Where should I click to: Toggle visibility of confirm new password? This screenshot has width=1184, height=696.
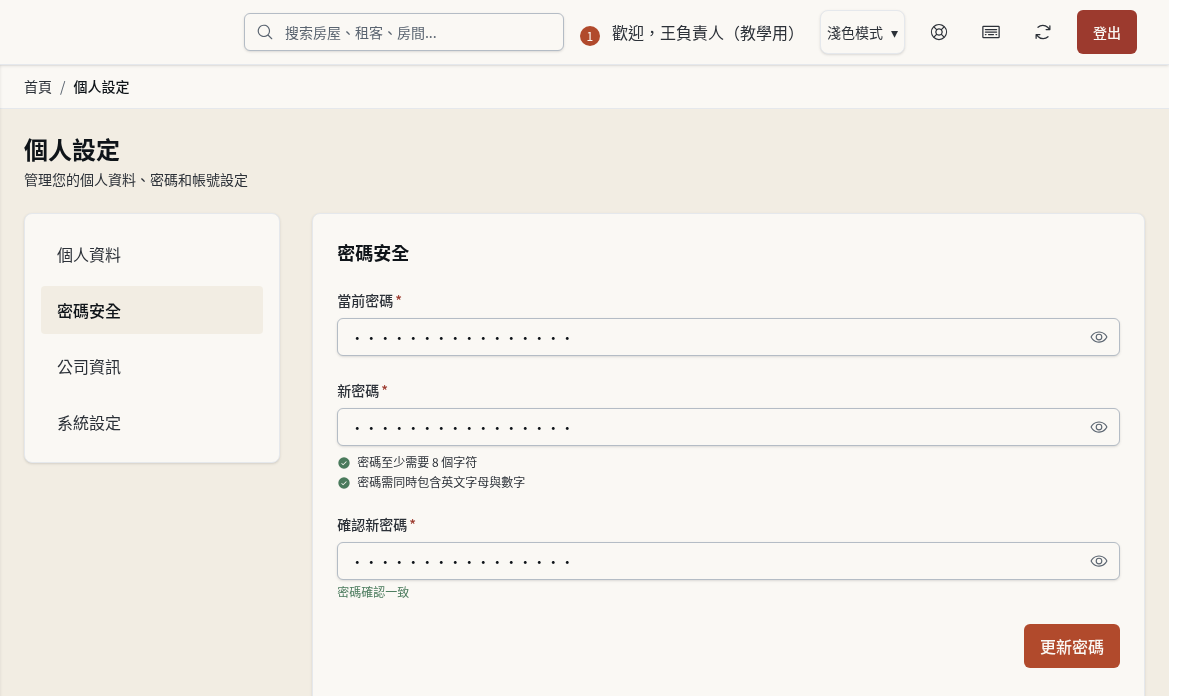(1099, 561)
